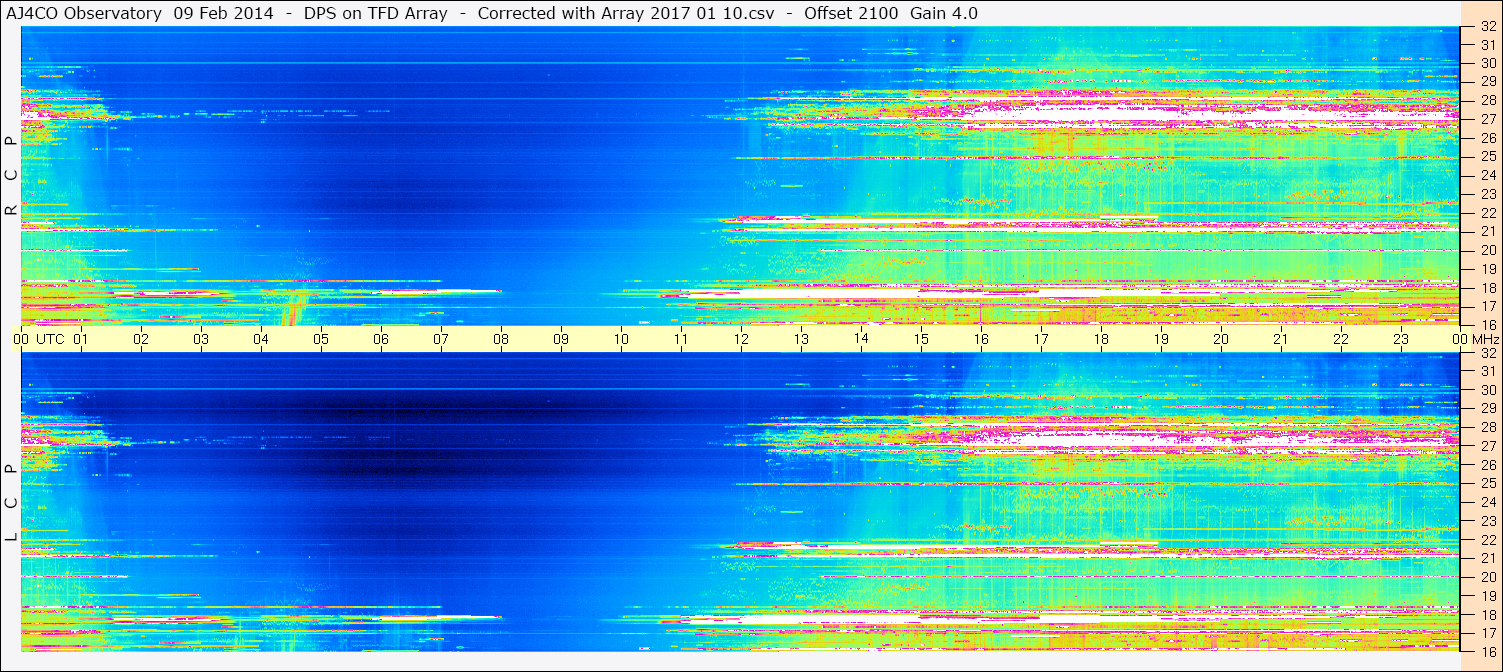Click the 24 MHz label in RCP panel
Viewport: 1503px width, 672px height.
pos(1487,175)
